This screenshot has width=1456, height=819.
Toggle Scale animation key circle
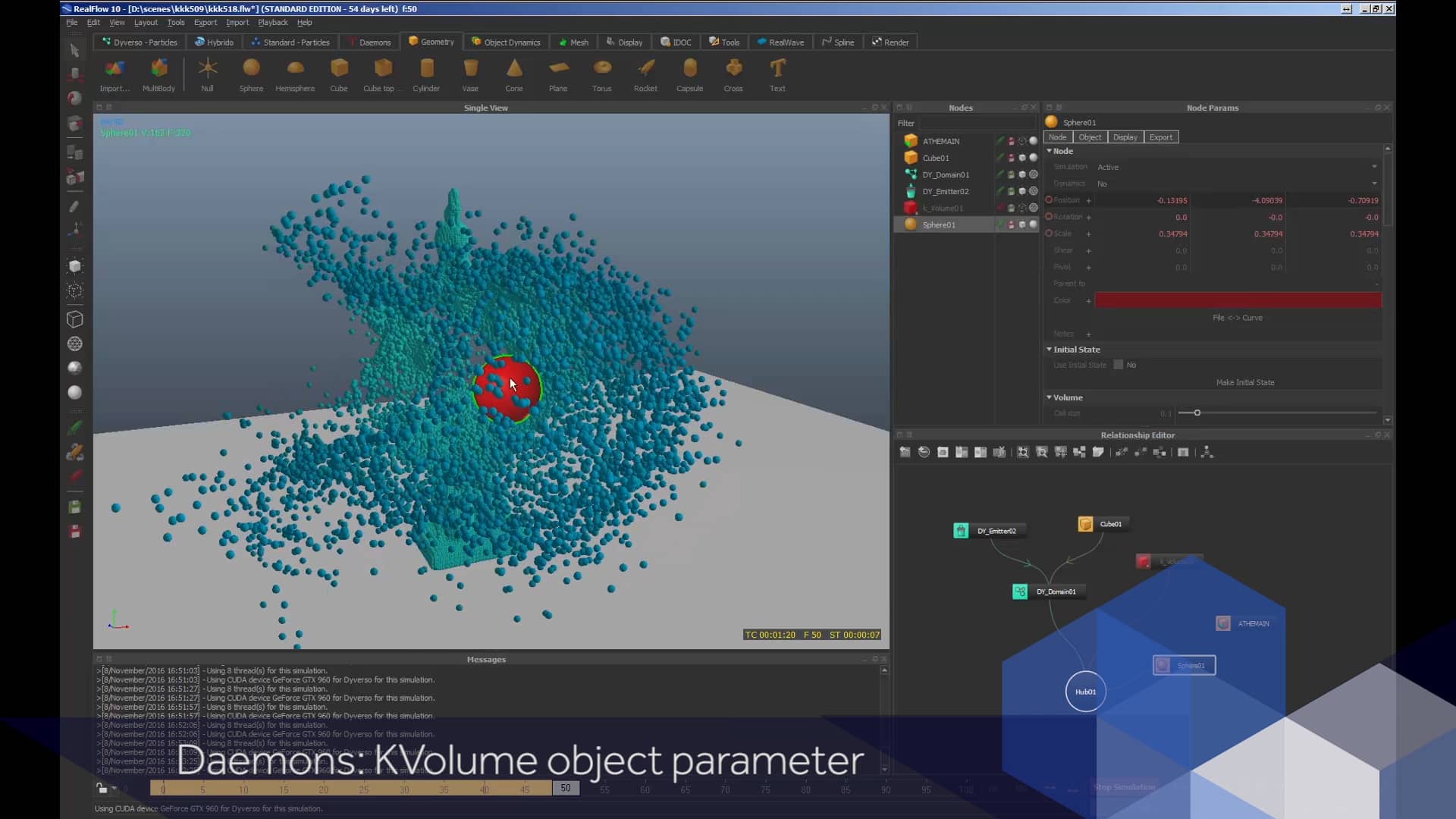click(x=1049, y=234)
